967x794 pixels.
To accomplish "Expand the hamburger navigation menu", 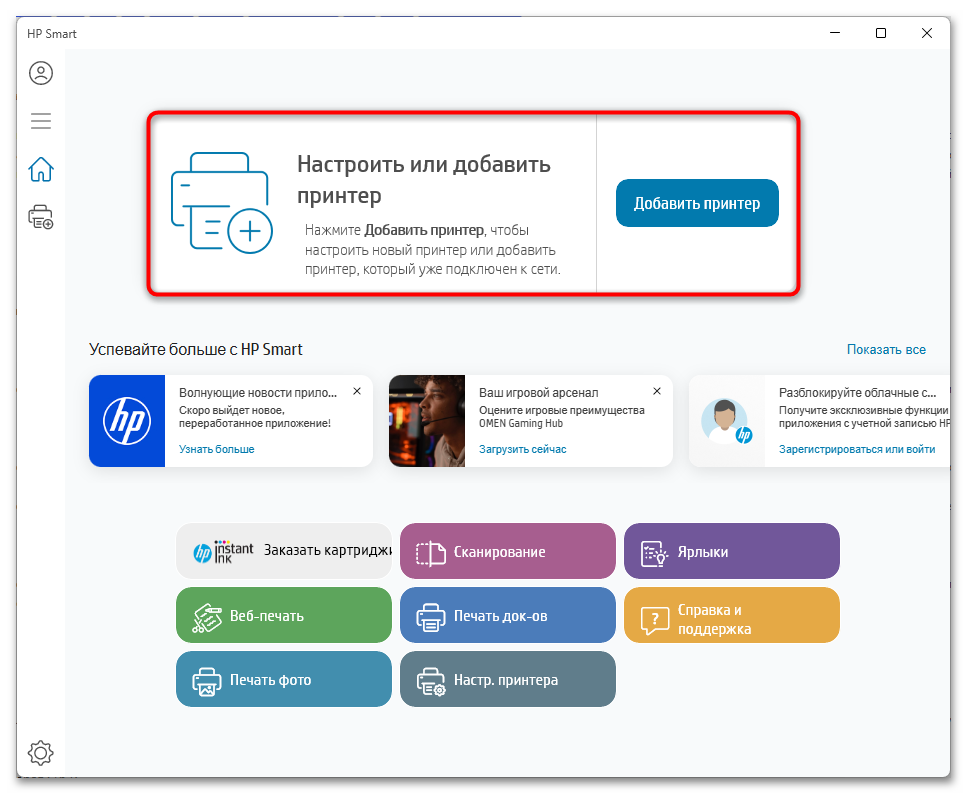I will (41, 120).
